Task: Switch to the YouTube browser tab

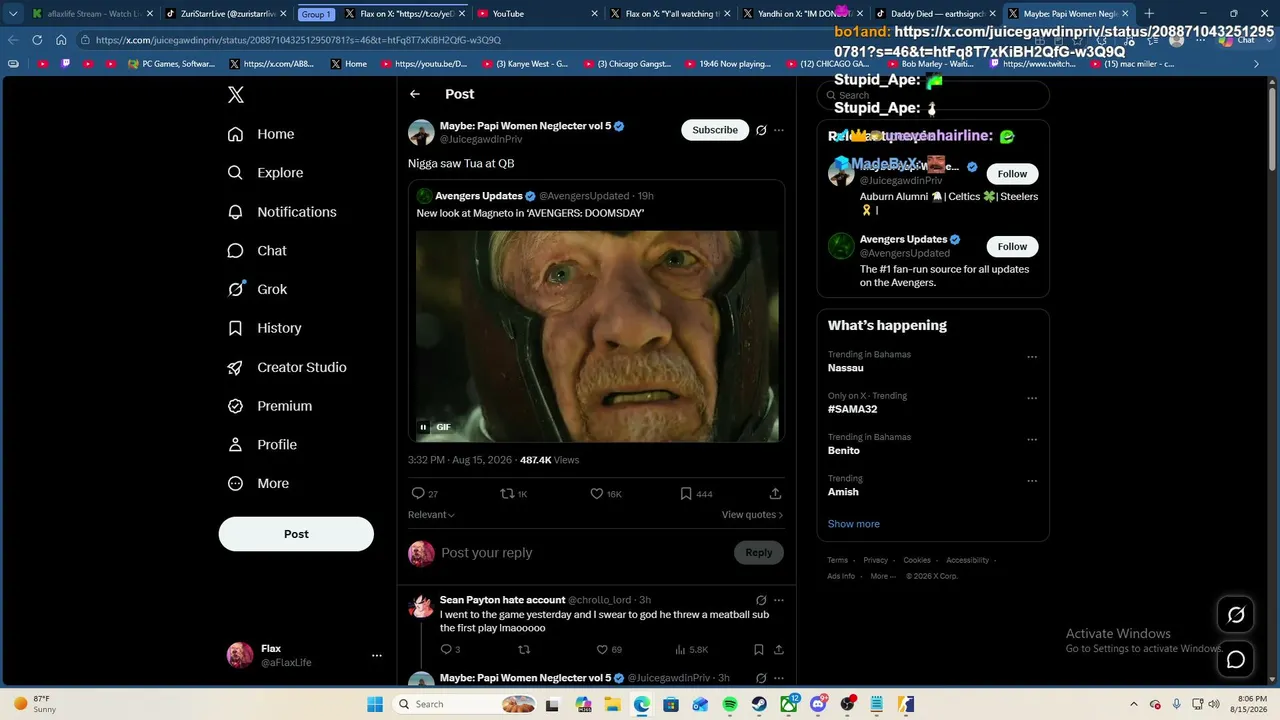Action: coord(535,14)
